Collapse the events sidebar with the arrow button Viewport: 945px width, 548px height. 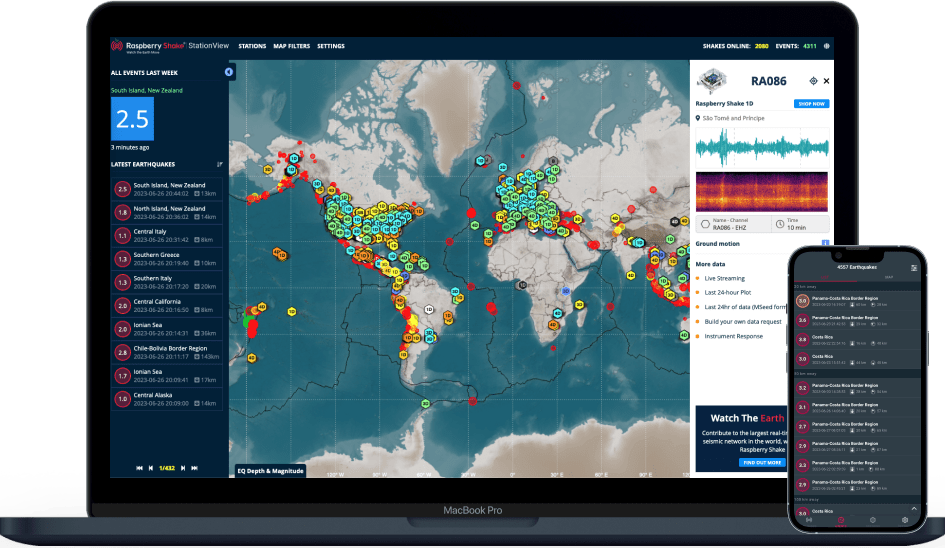(228, 72)
